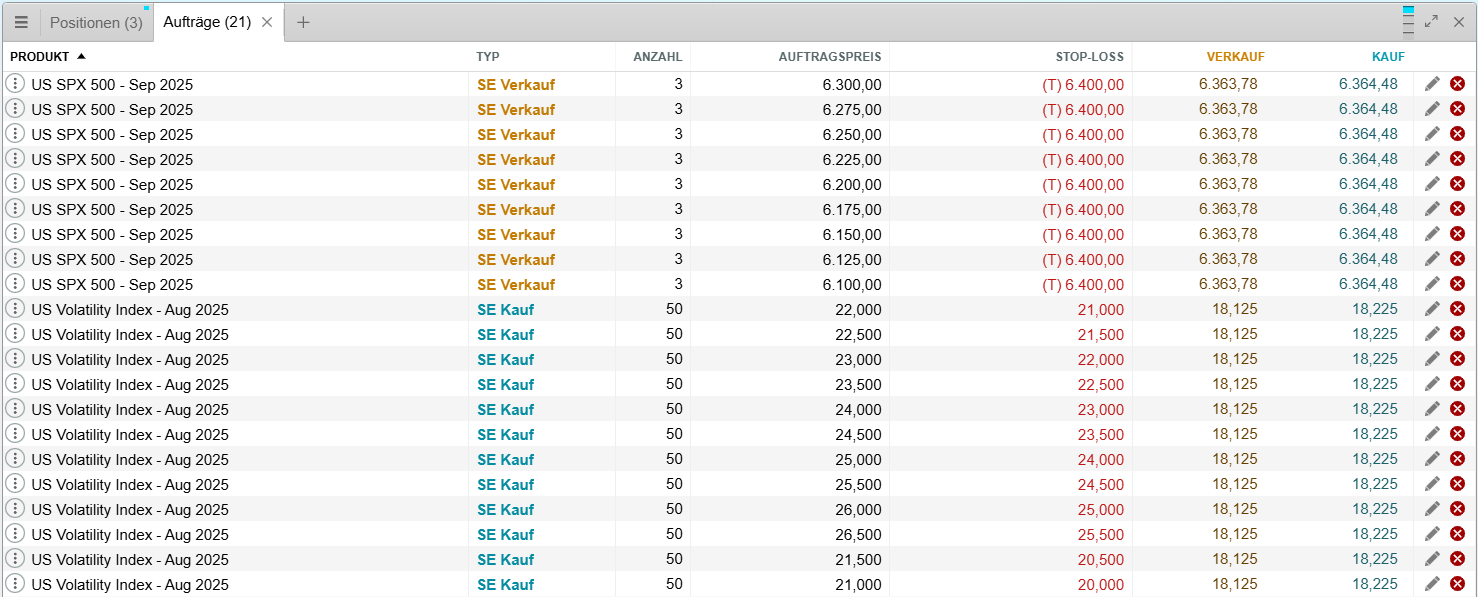Click stop-loss value 25,500 in Volatility row
The height and width of the screenshot is (597, 1478).
click(x=1100, y=534)
